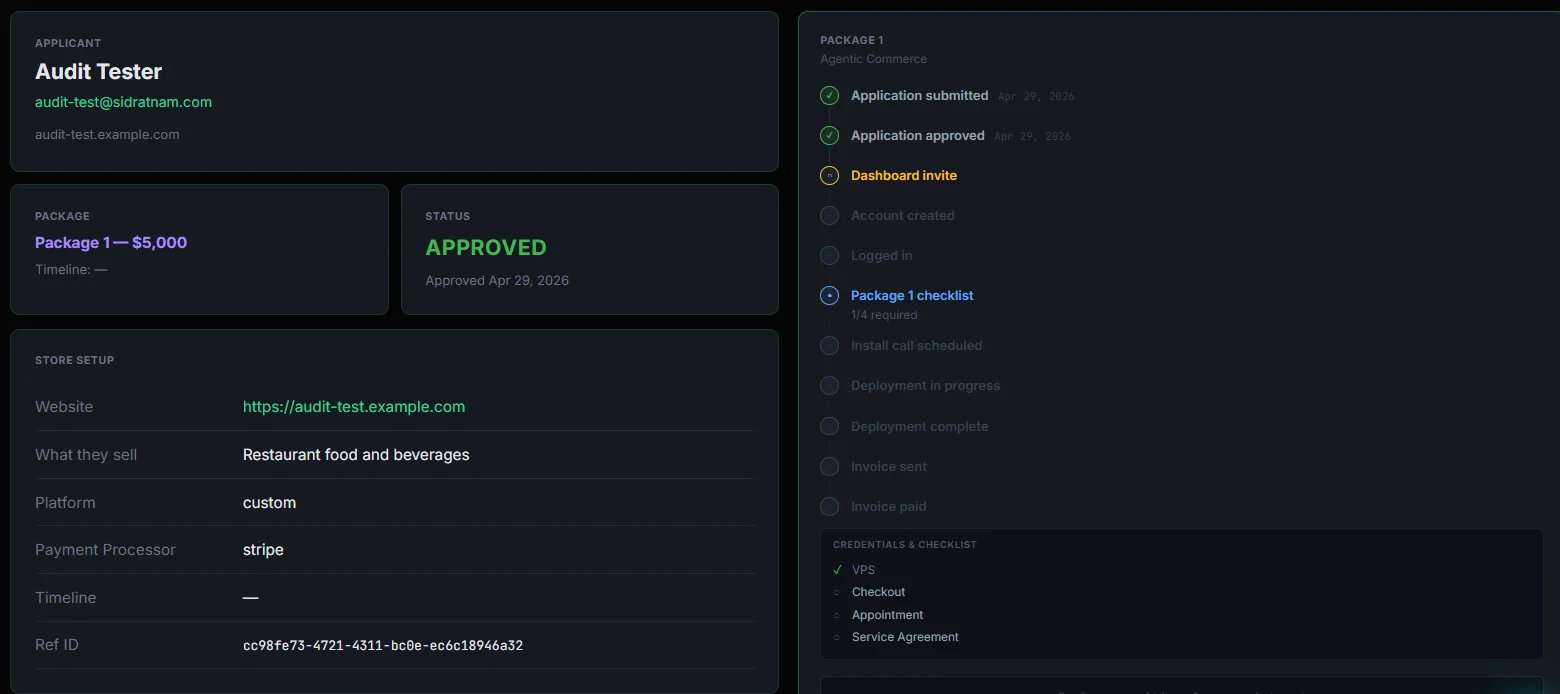Click the green checkmark next to VPS

pos(837,570)
